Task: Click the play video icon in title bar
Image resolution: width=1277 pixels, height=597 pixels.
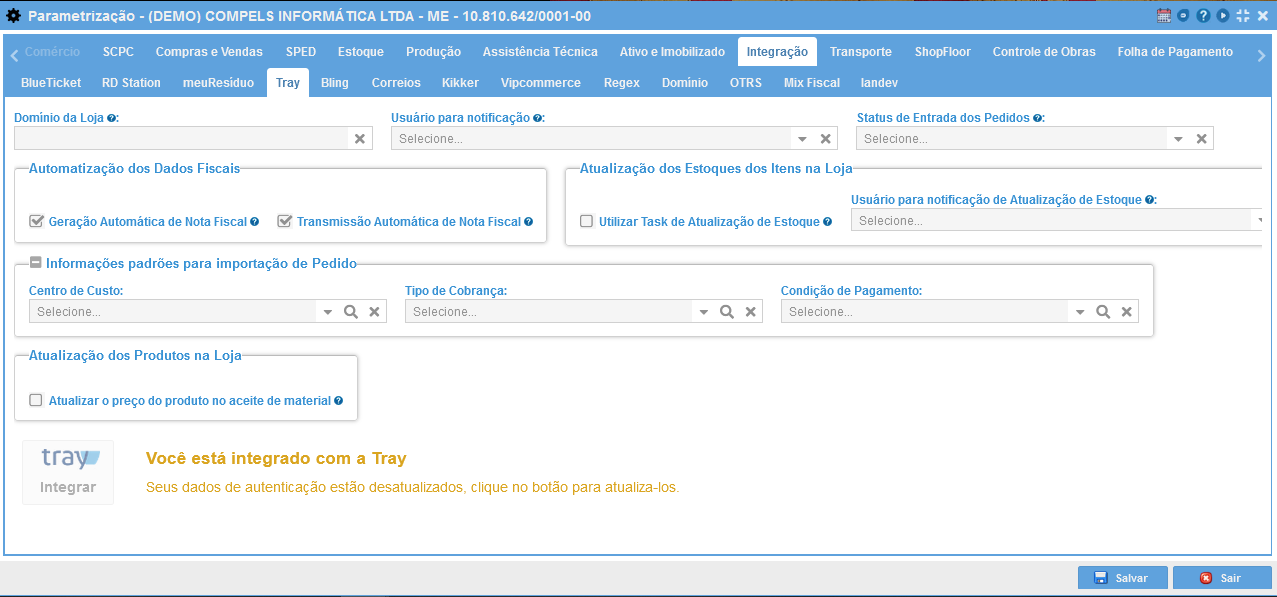Action: pyautogui.click(x=1223, y=16)
